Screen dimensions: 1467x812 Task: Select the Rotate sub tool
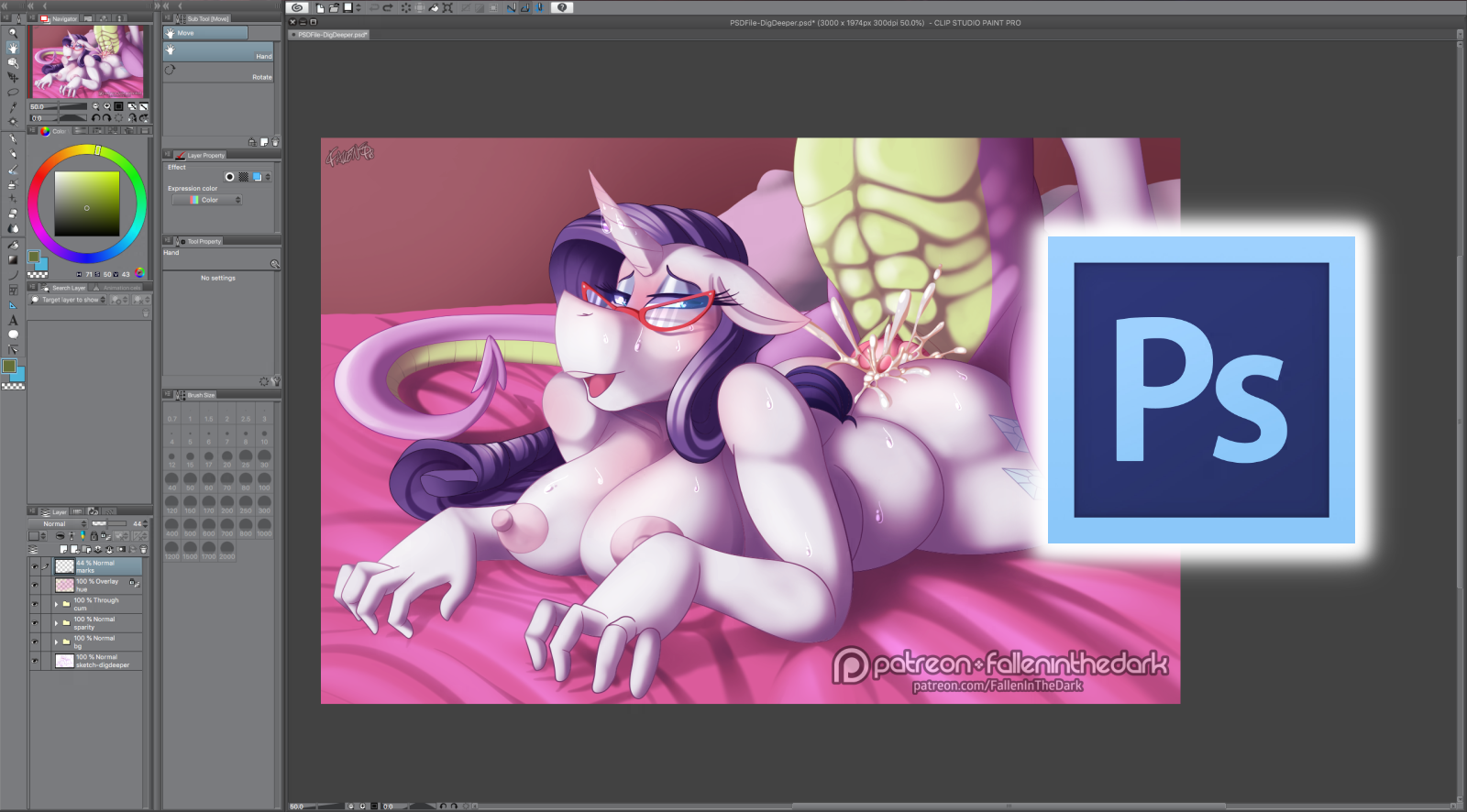pyautogui.click(x=218, y=73)
